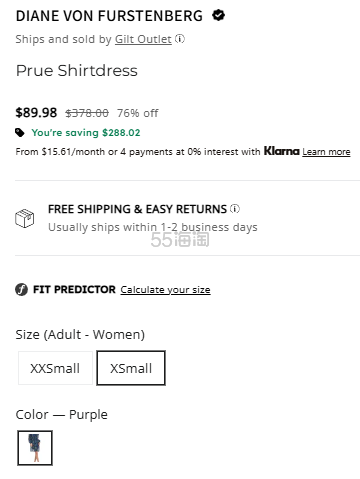360x479 pixels.
Task: Open the Gilt Outlet seller link
Action: (x=143, y=39)
